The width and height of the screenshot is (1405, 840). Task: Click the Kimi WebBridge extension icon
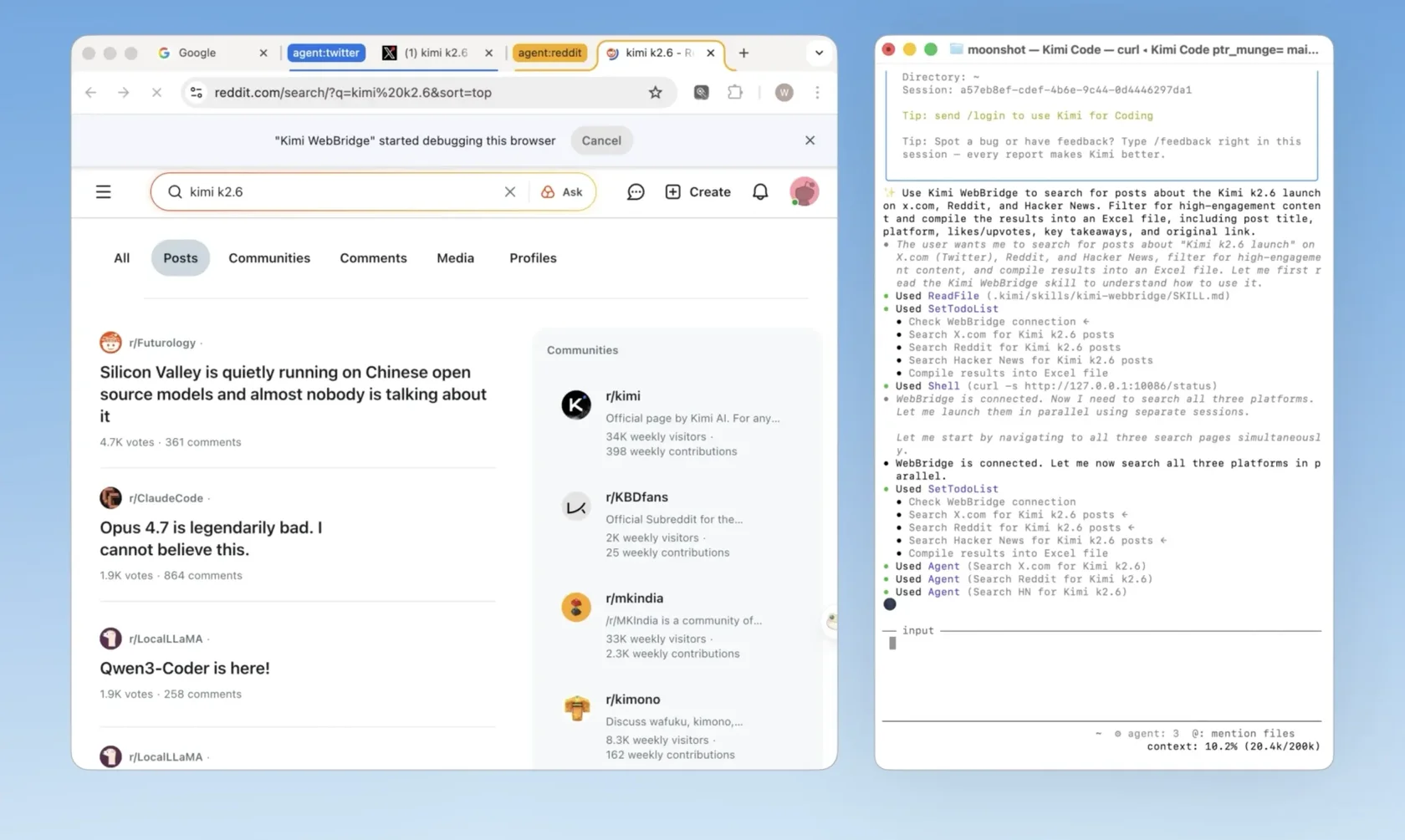702,93
